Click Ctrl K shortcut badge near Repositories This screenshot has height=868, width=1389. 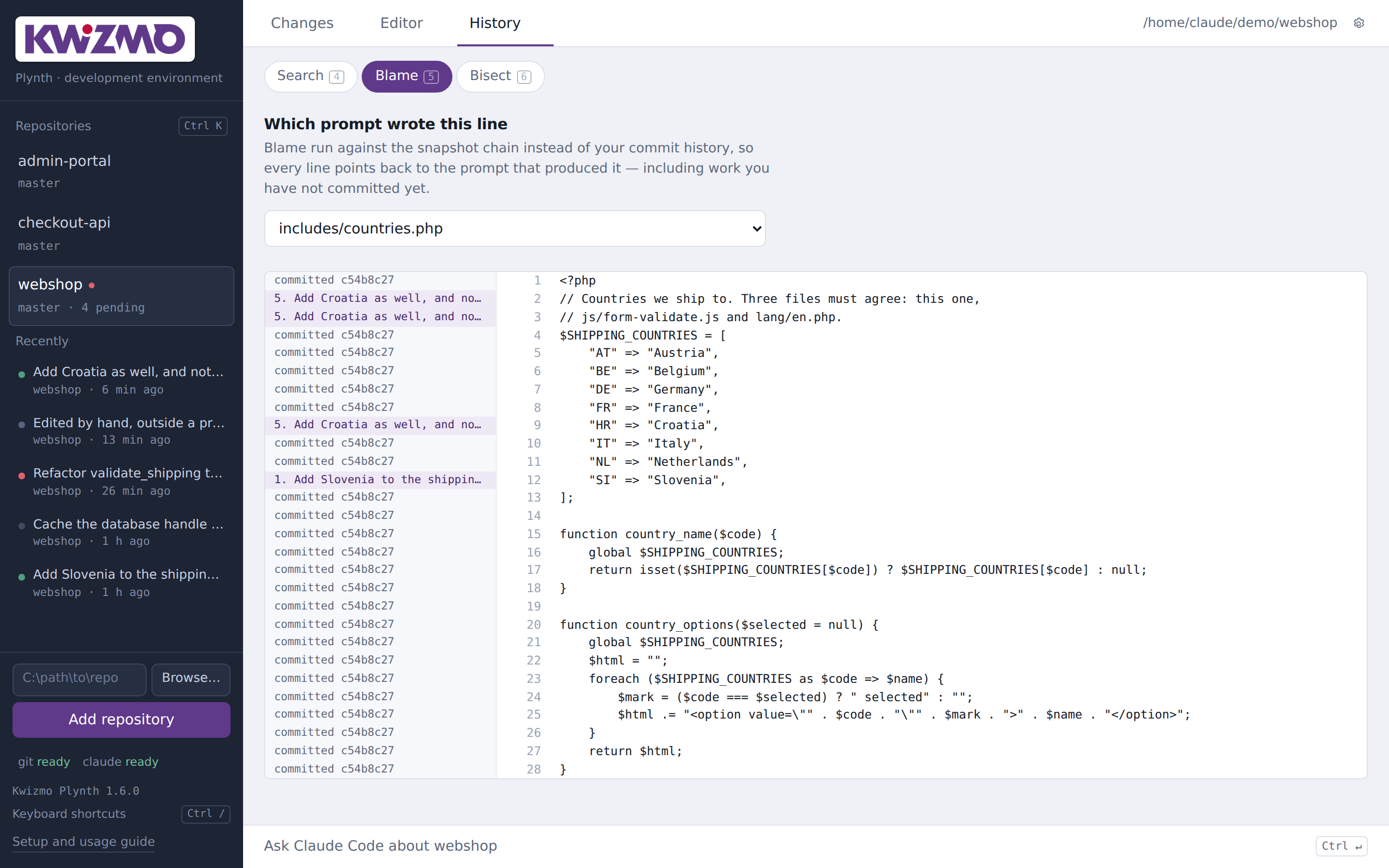(x=203, y=126)
